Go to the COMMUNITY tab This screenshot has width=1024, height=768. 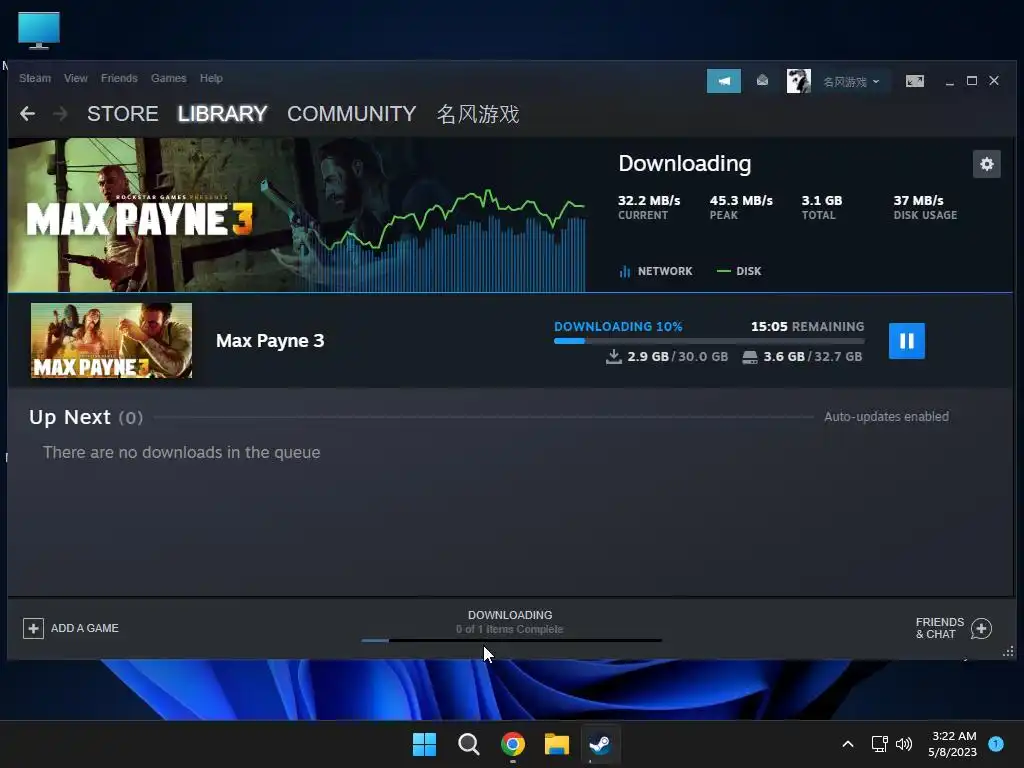pyautogui.click(x=351, y=114)
